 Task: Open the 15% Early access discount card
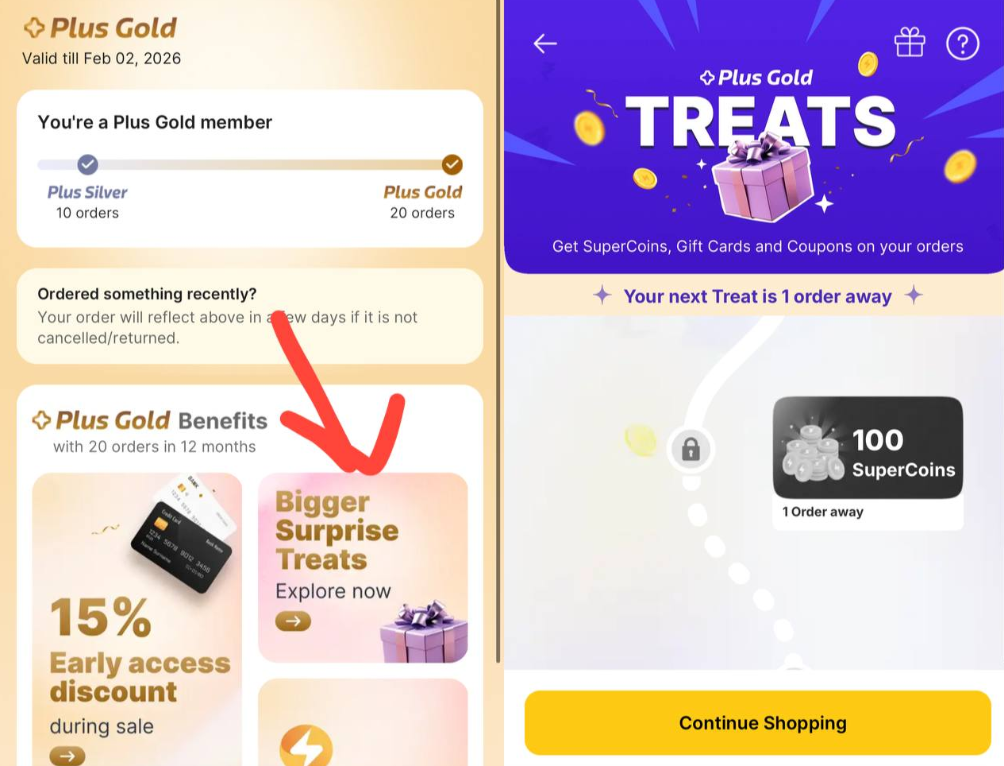(x=137, y=619)
